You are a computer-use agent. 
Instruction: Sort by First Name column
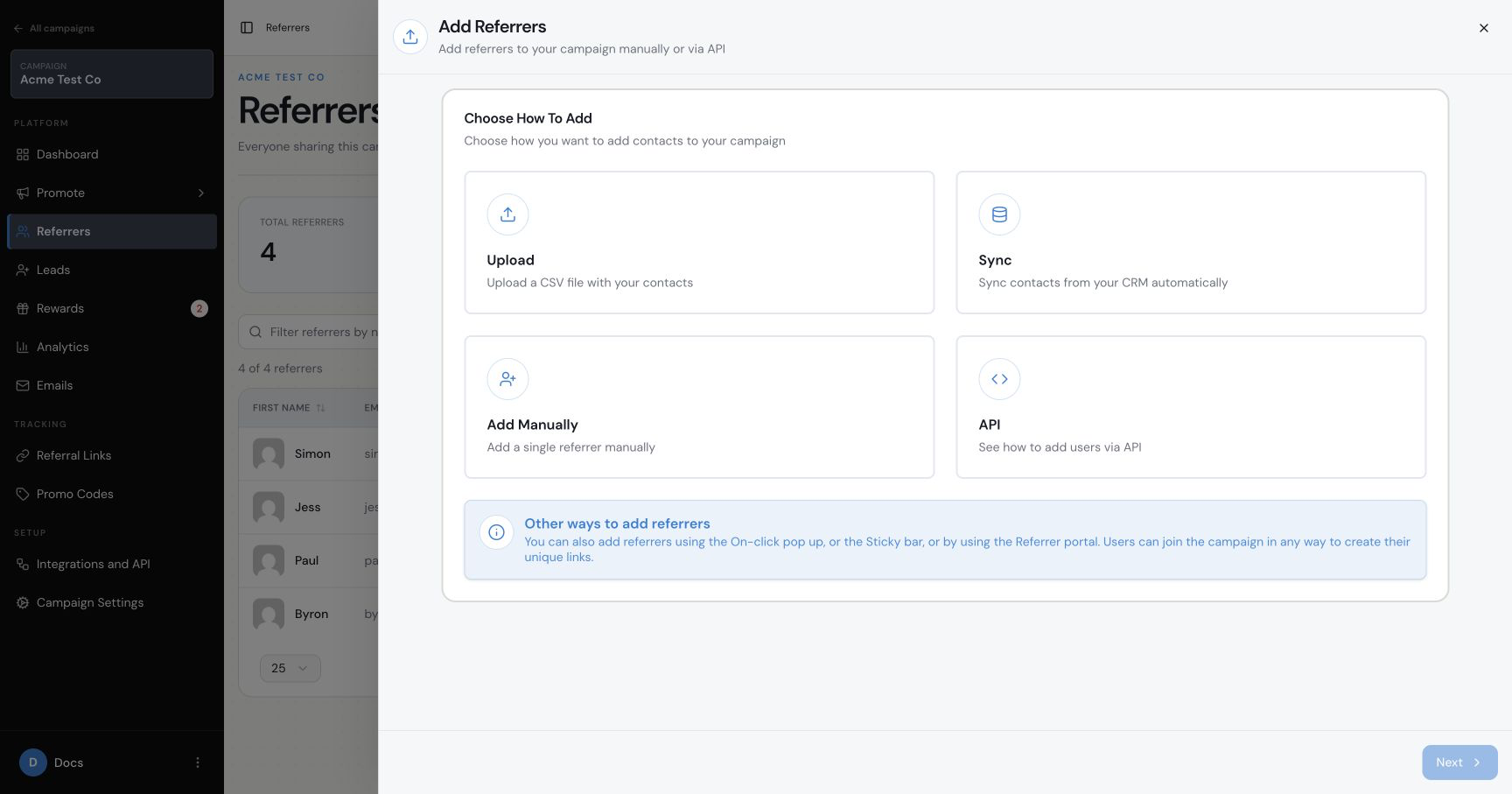tap(289, 408)
